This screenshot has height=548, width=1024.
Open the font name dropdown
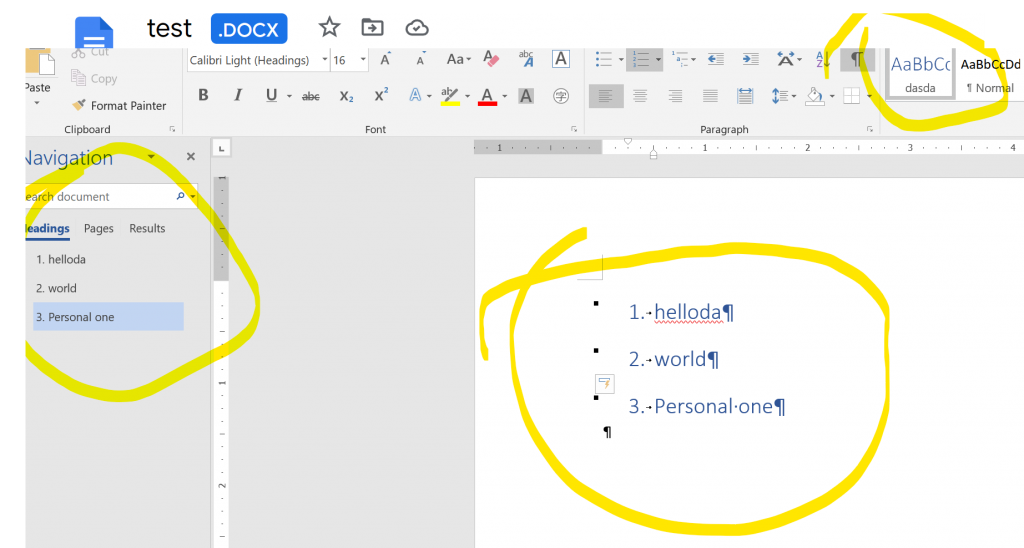325,61
